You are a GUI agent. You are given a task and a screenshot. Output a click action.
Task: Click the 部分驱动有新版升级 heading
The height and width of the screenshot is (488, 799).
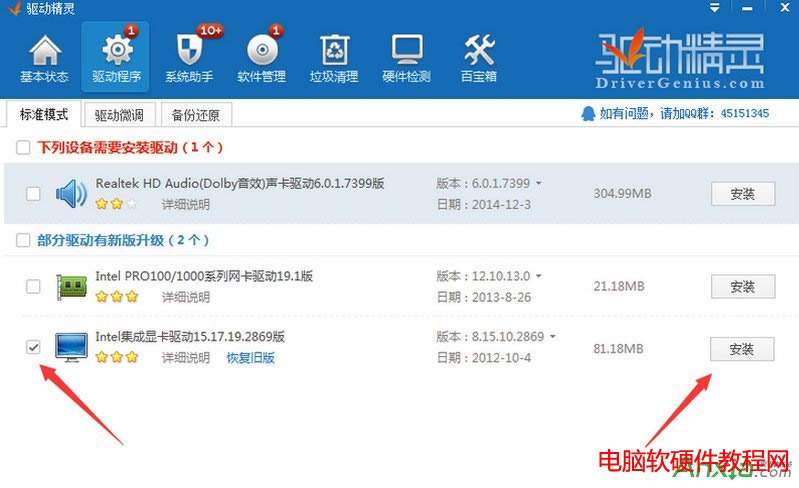coord(123,240)
